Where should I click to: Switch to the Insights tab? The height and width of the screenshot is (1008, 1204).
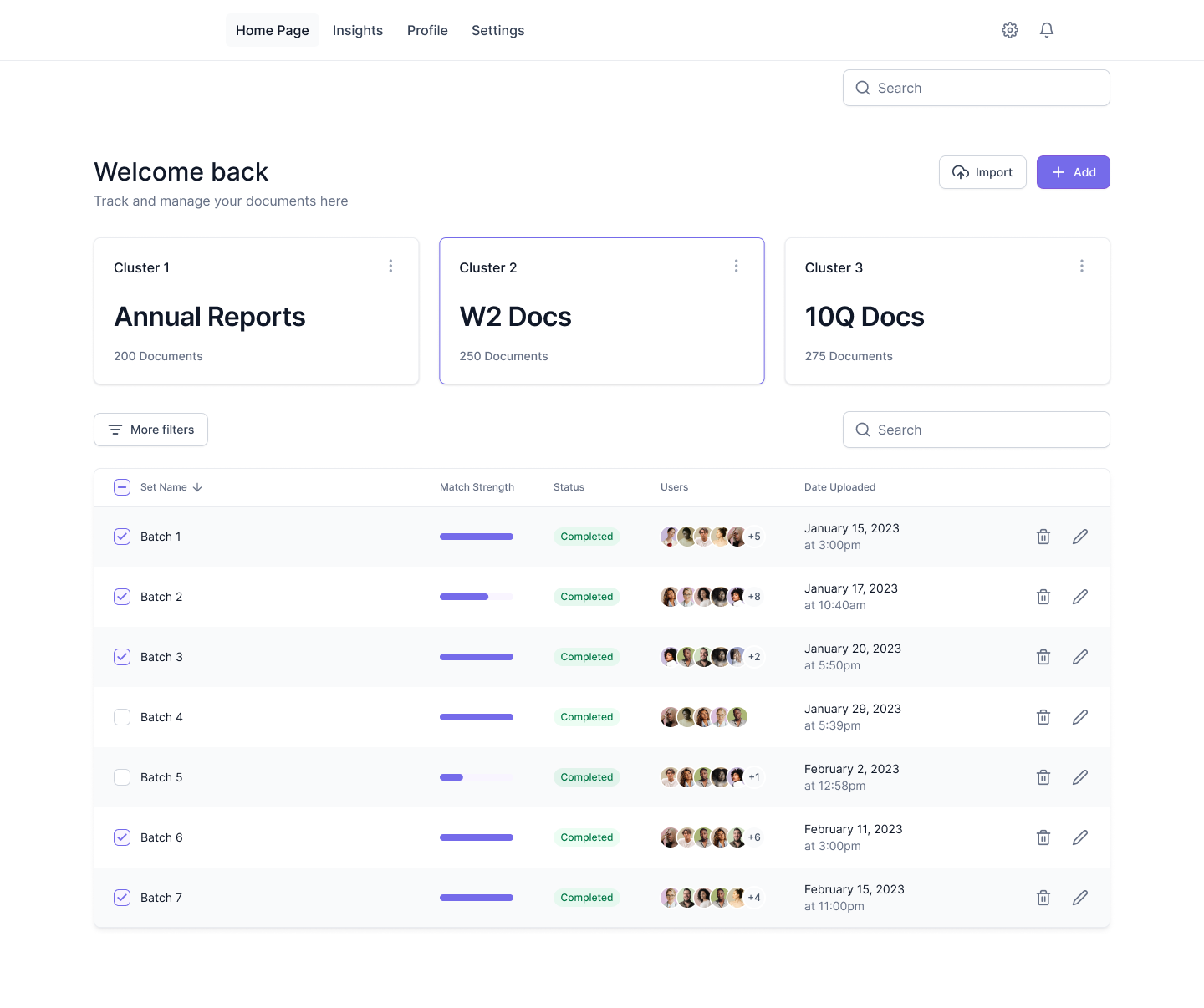[358, 30]
